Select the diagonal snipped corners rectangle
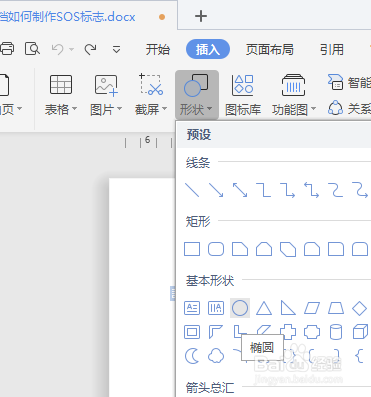Screen dimensions: 371x397 click(x=288, y=249)
